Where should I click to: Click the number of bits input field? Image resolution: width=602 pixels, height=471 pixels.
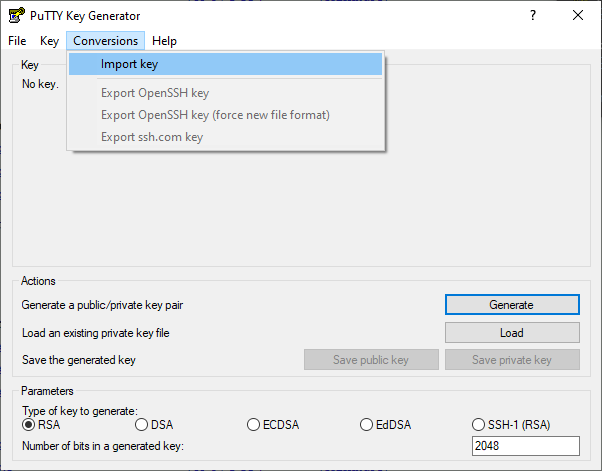tap(526, 446)
